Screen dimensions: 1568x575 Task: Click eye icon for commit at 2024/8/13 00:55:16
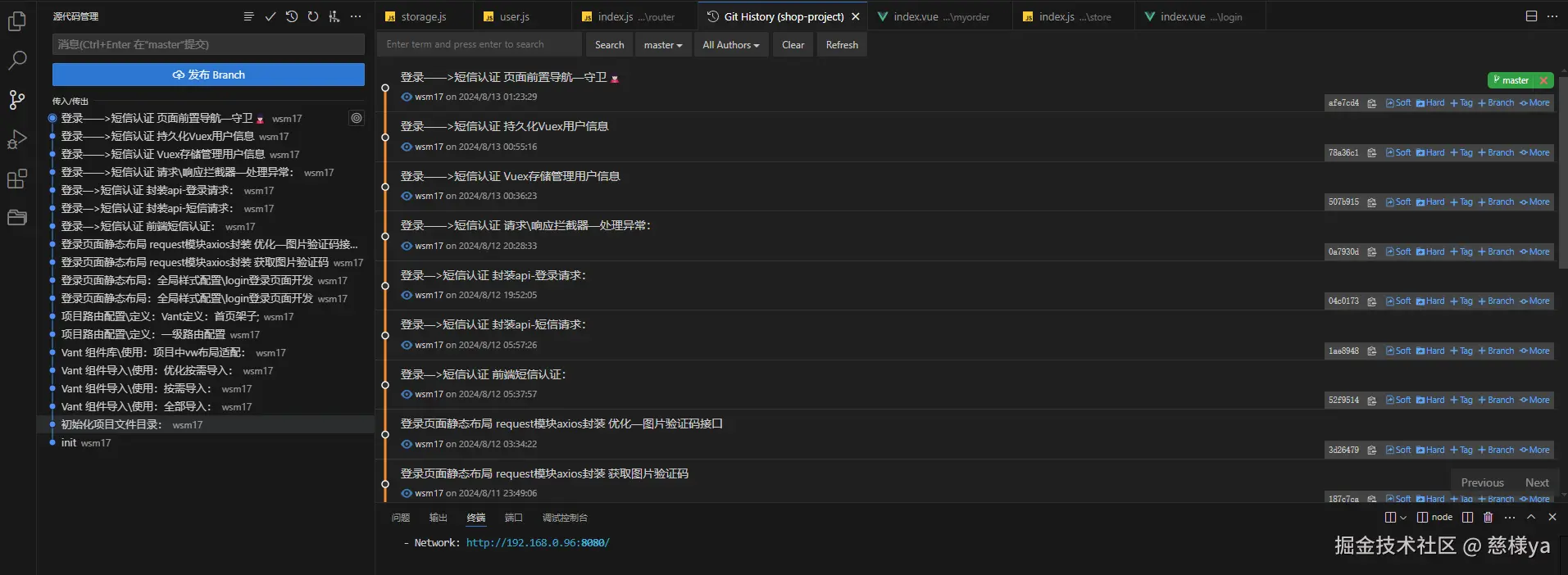407,147
